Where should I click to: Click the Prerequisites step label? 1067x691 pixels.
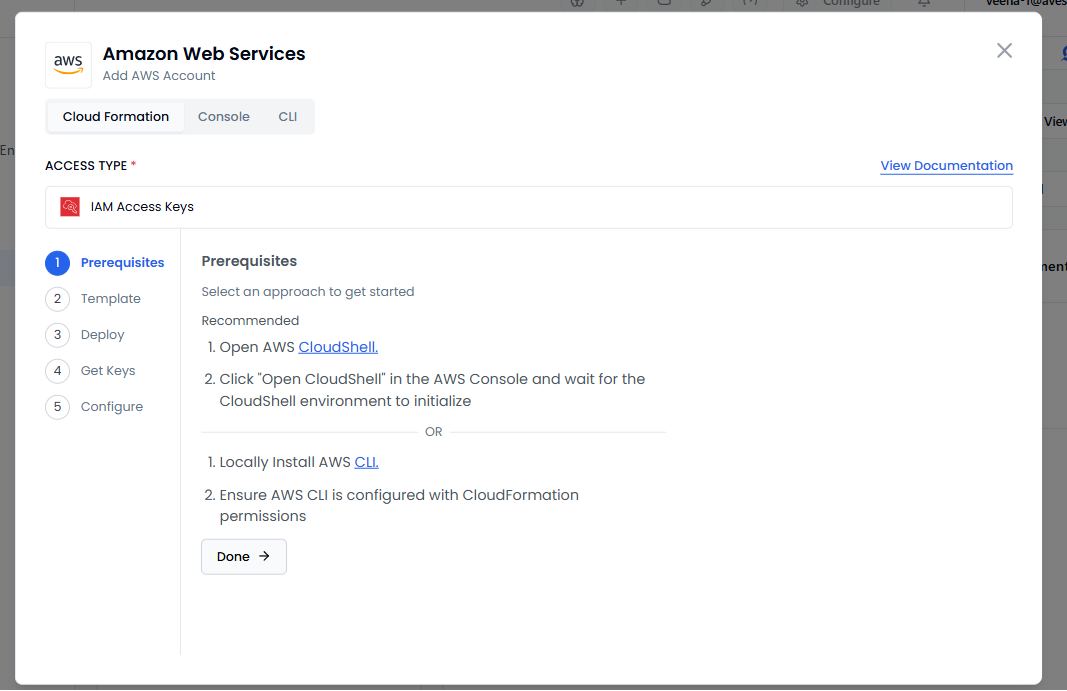(122, 263)
